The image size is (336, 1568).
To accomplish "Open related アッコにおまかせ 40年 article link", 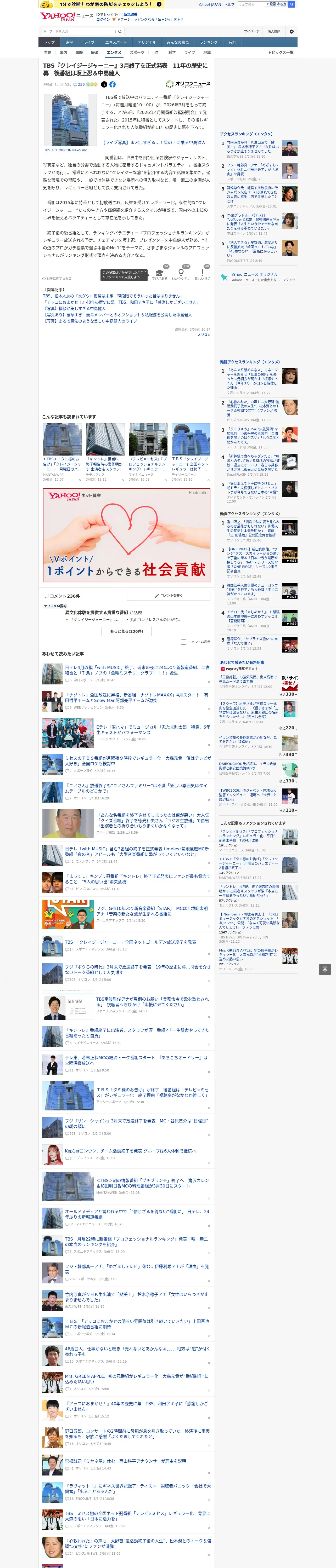I will click(121, 303).
